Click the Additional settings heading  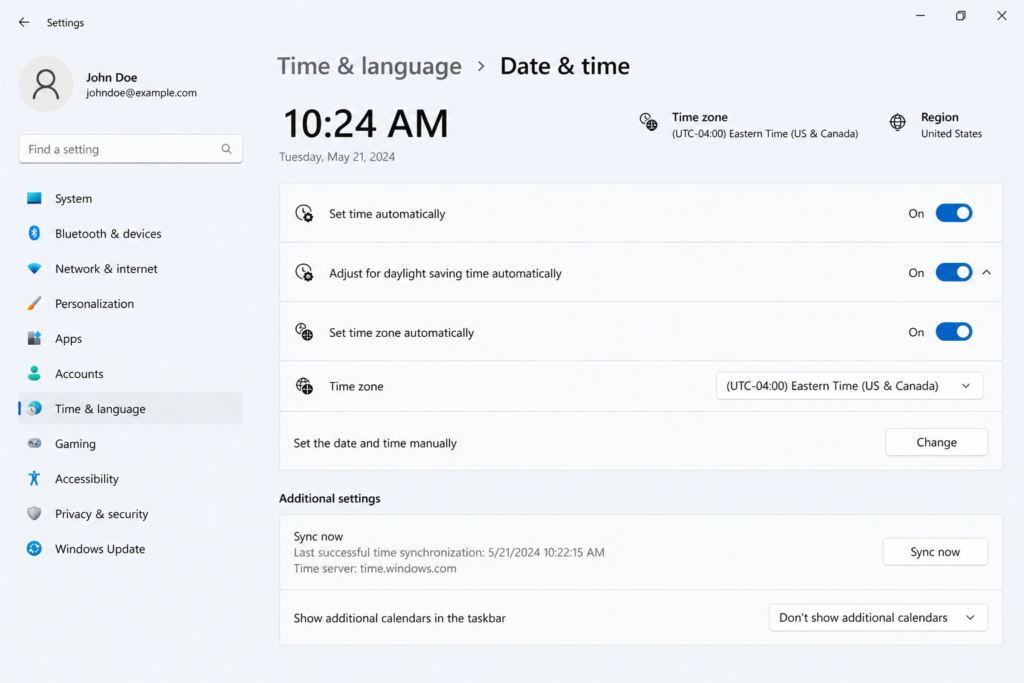point(330,498)
